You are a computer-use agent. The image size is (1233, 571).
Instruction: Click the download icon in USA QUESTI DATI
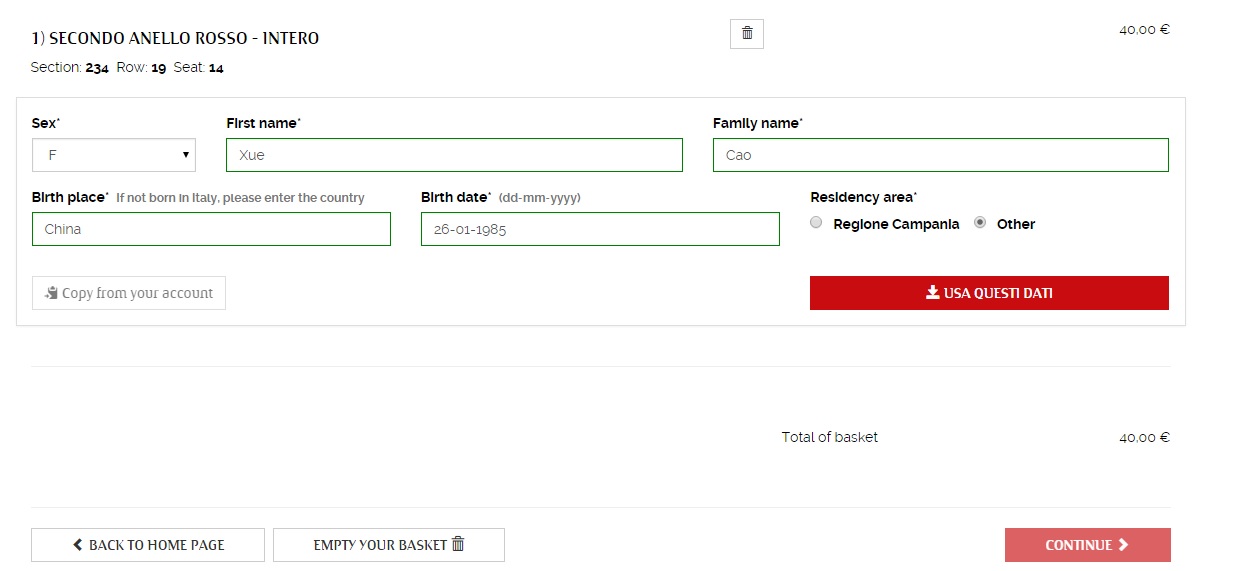932,293
